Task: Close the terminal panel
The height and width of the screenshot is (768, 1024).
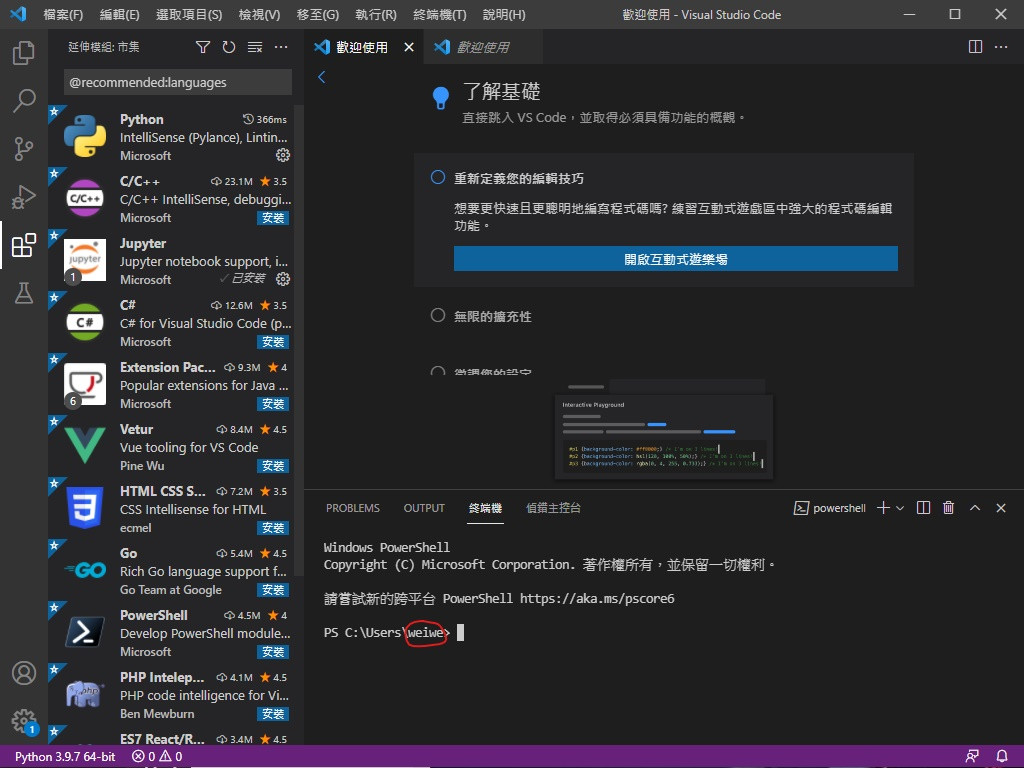Action: [x=1000, y=507]
